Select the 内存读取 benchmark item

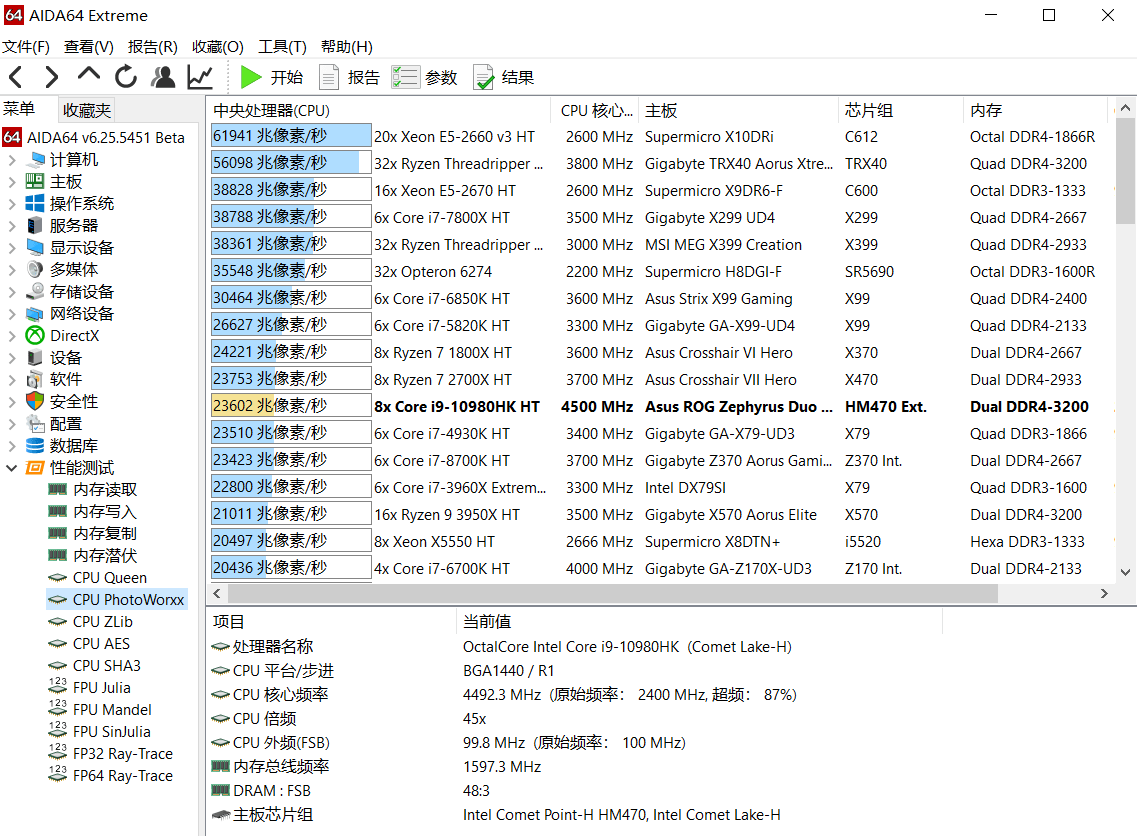coord(105,490)
